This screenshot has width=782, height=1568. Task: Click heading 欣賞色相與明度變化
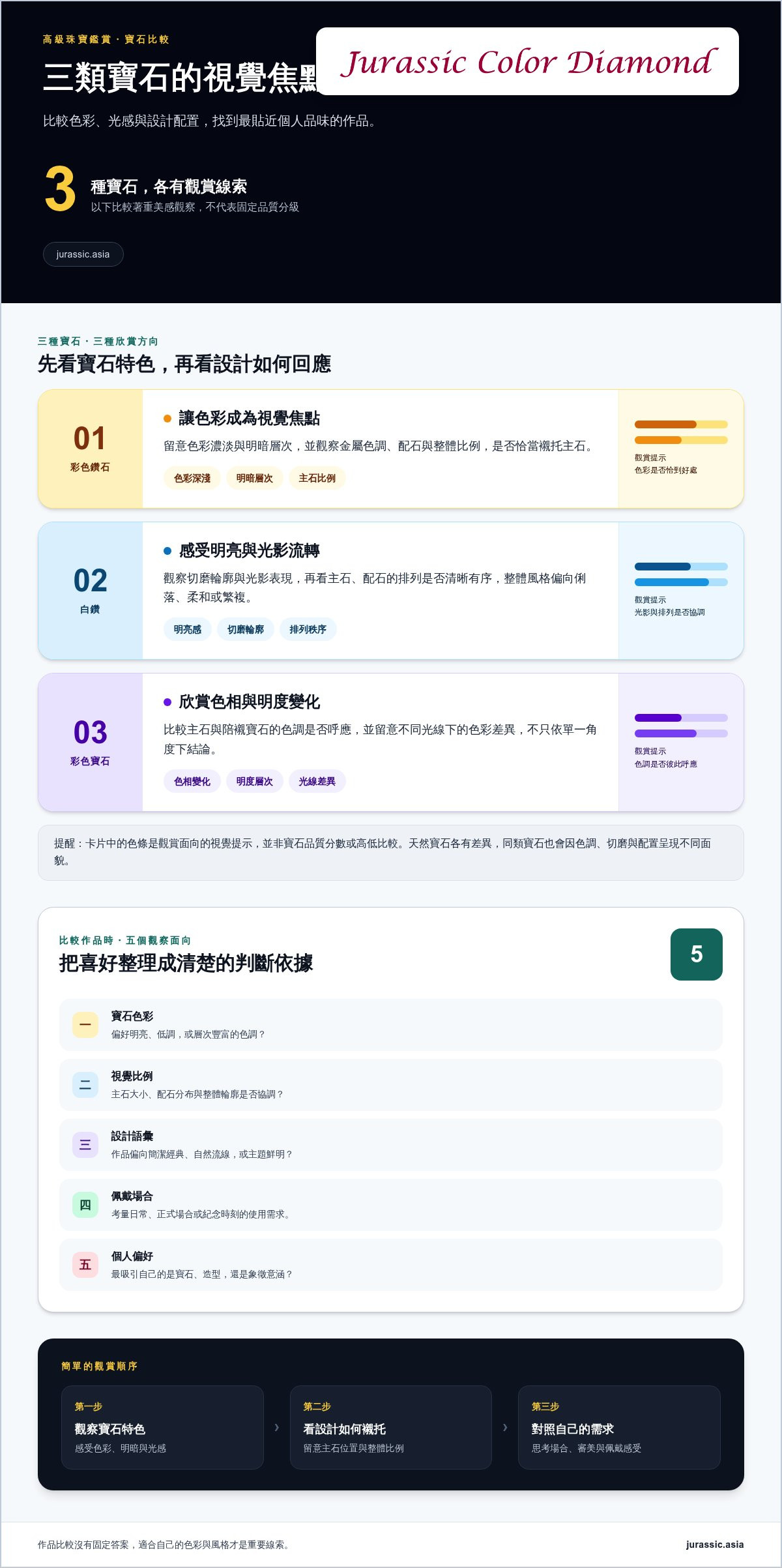[250, 702]
